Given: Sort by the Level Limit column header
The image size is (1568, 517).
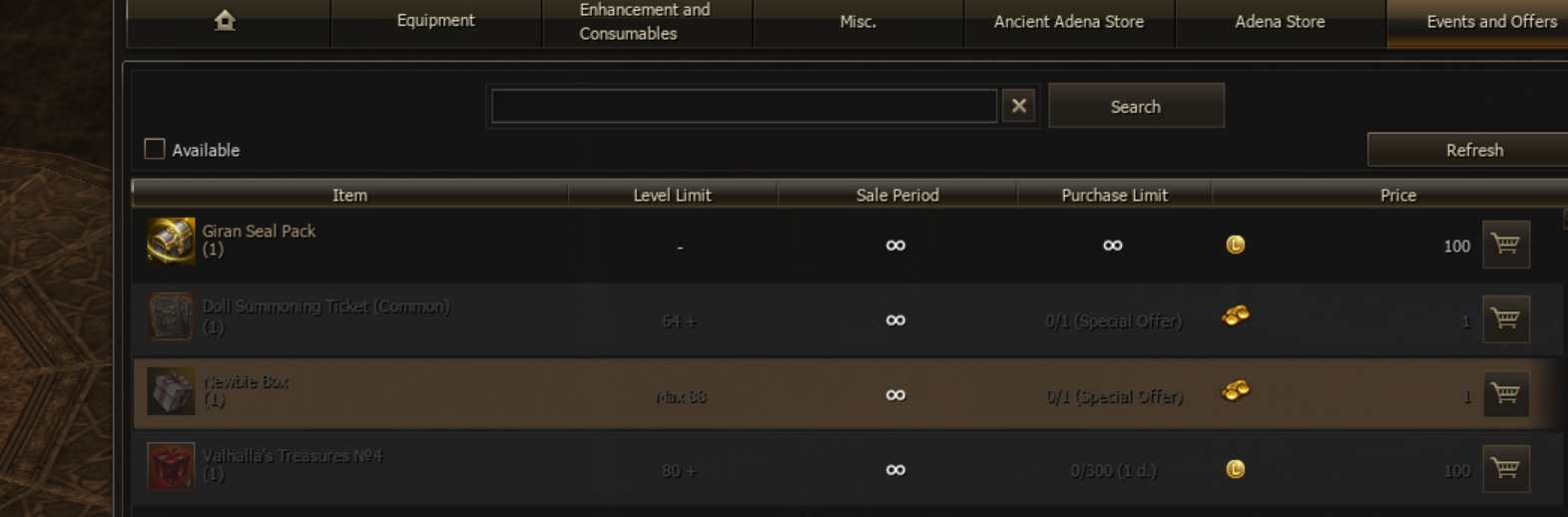Looking at the screenshot, I should pyautogui.click(x=672, y=195).
